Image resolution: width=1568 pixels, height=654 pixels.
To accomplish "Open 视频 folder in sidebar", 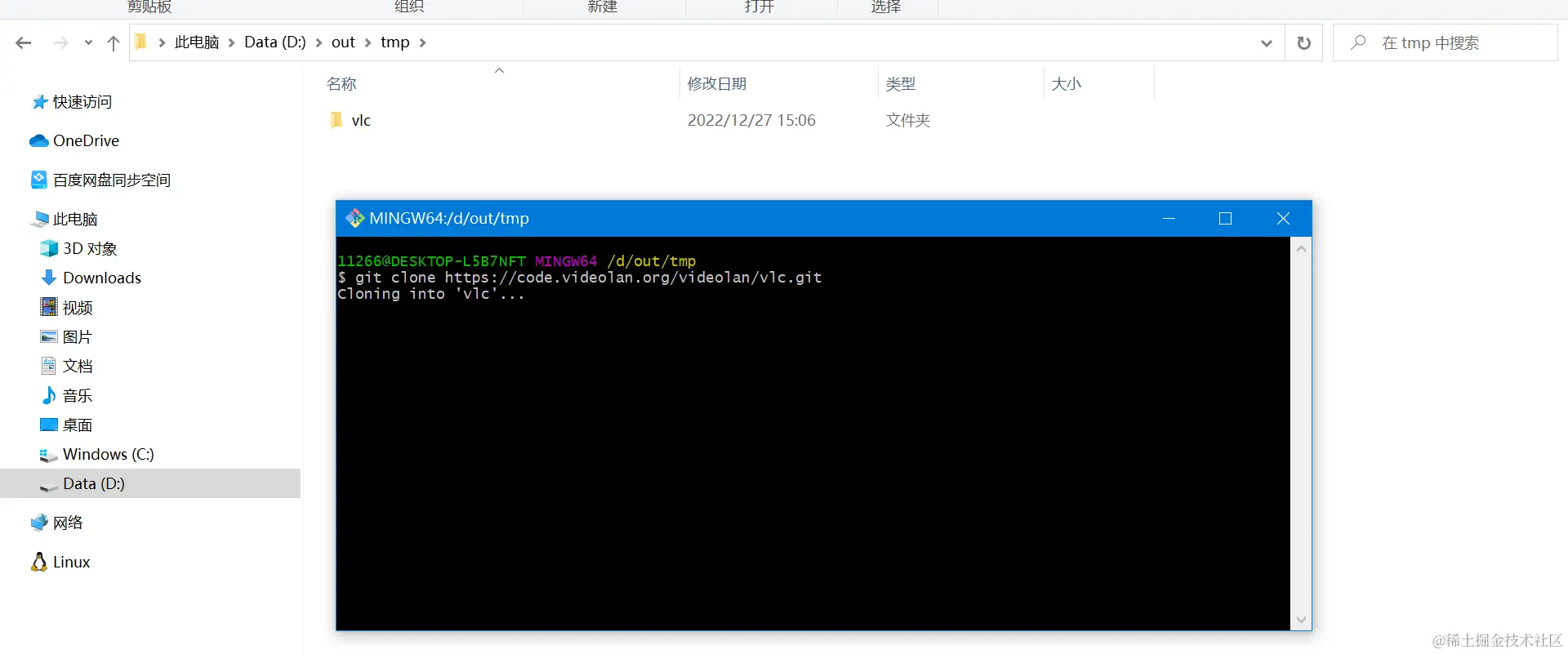I will click(78, 307).
